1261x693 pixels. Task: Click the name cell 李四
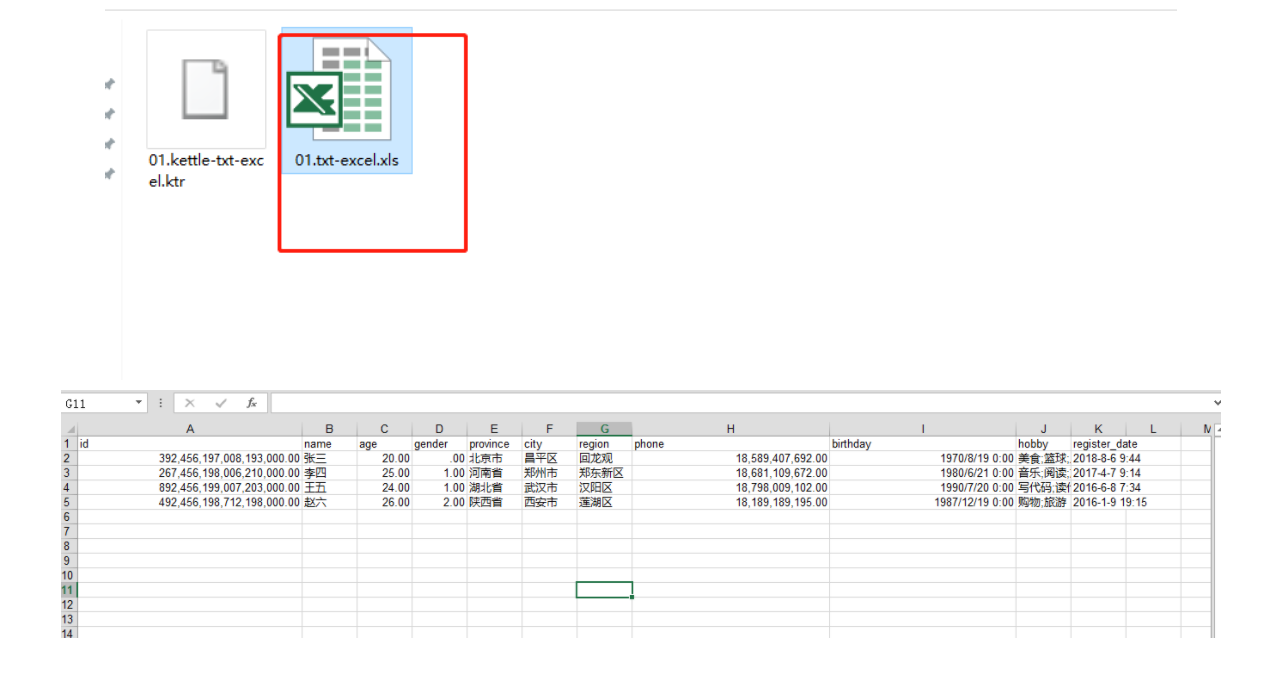(x=329, y=473)
